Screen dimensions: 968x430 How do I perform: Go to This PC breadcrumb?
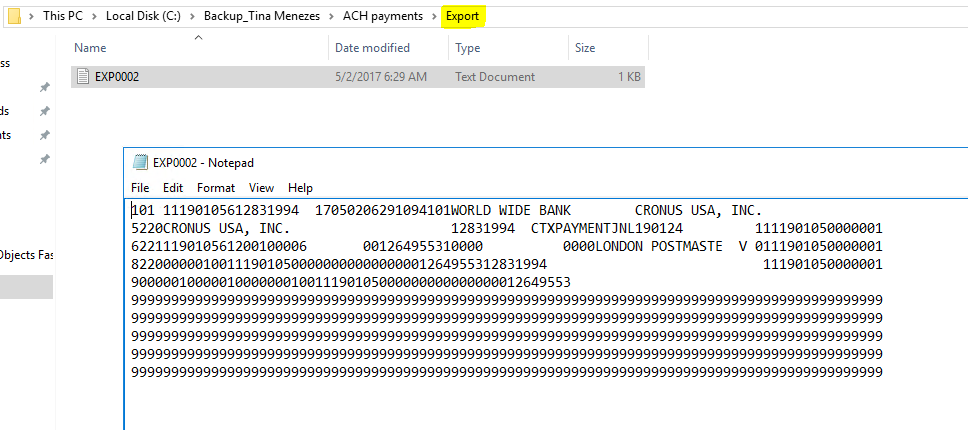(62, 16)
